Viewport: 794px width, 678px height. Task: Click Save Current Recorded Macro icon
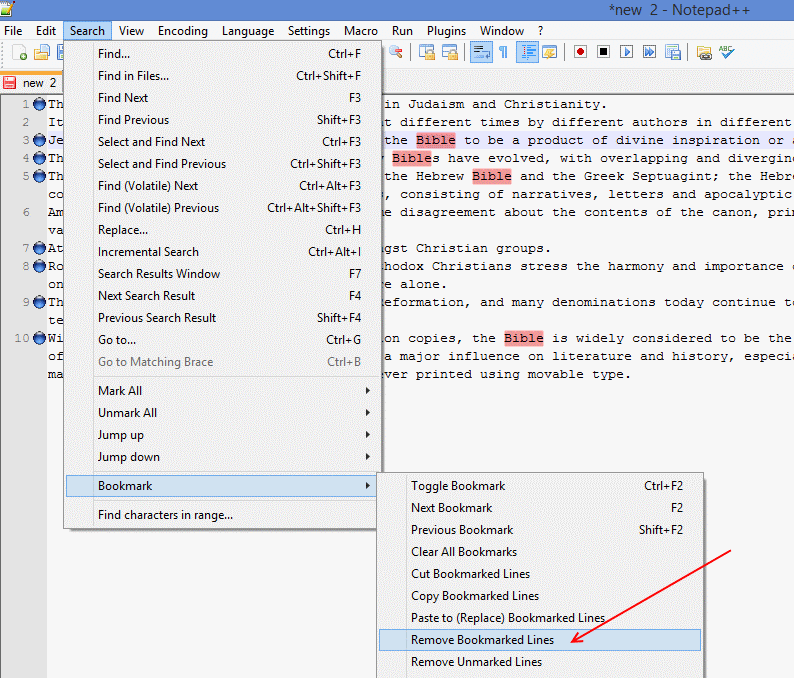(x=672, y=52)
